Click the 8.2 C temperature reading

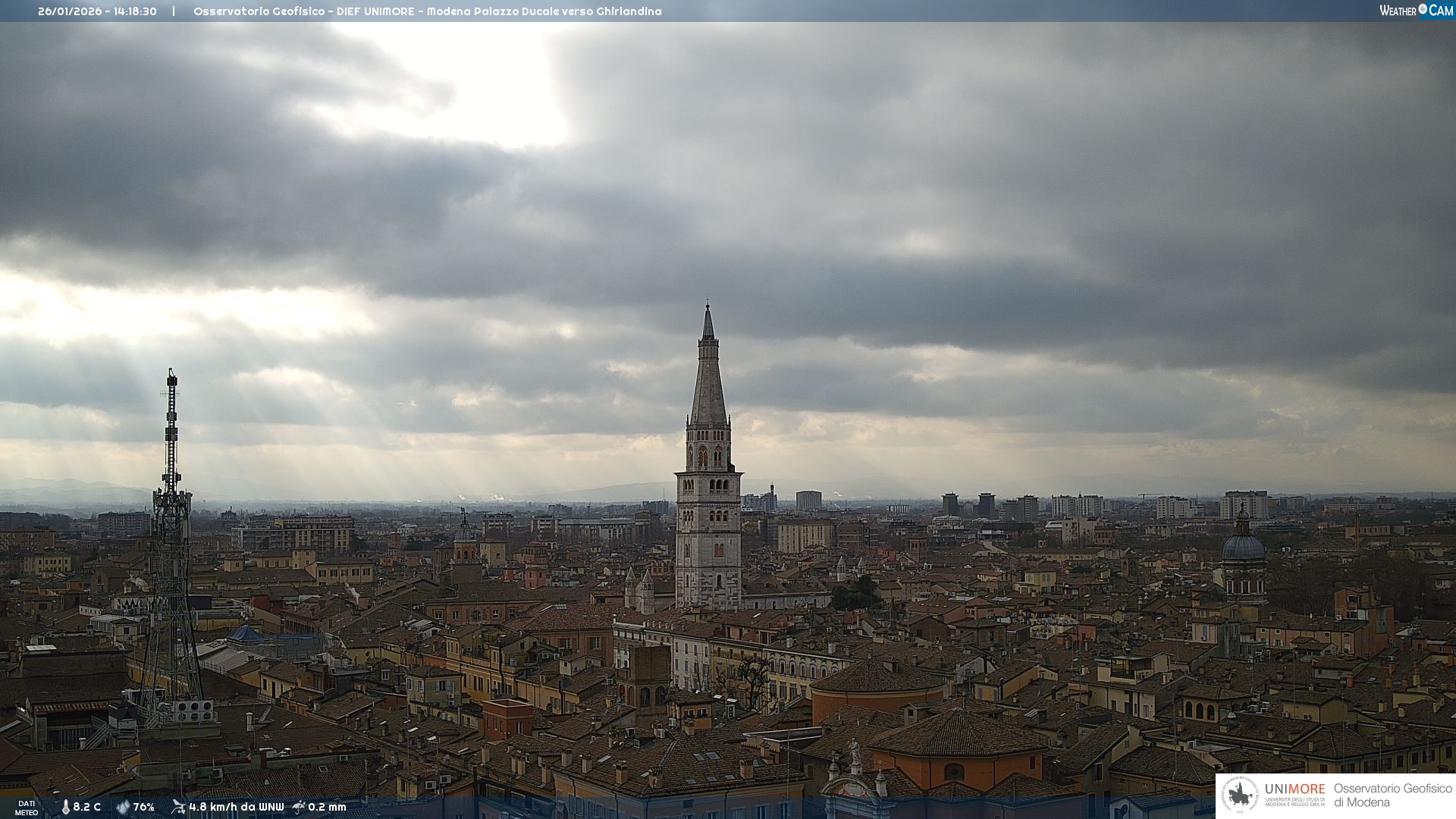(x=87, y=807)
